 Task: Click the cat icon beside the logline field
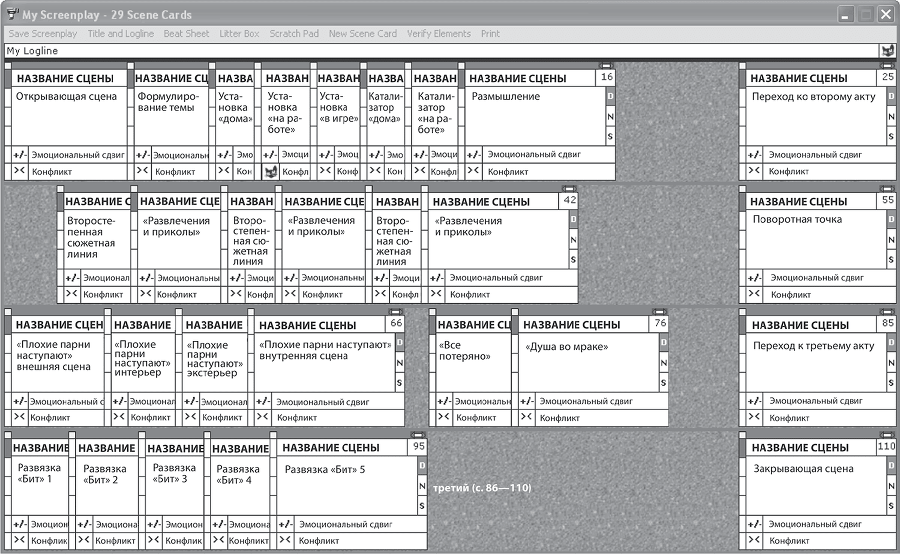[886, 51]
